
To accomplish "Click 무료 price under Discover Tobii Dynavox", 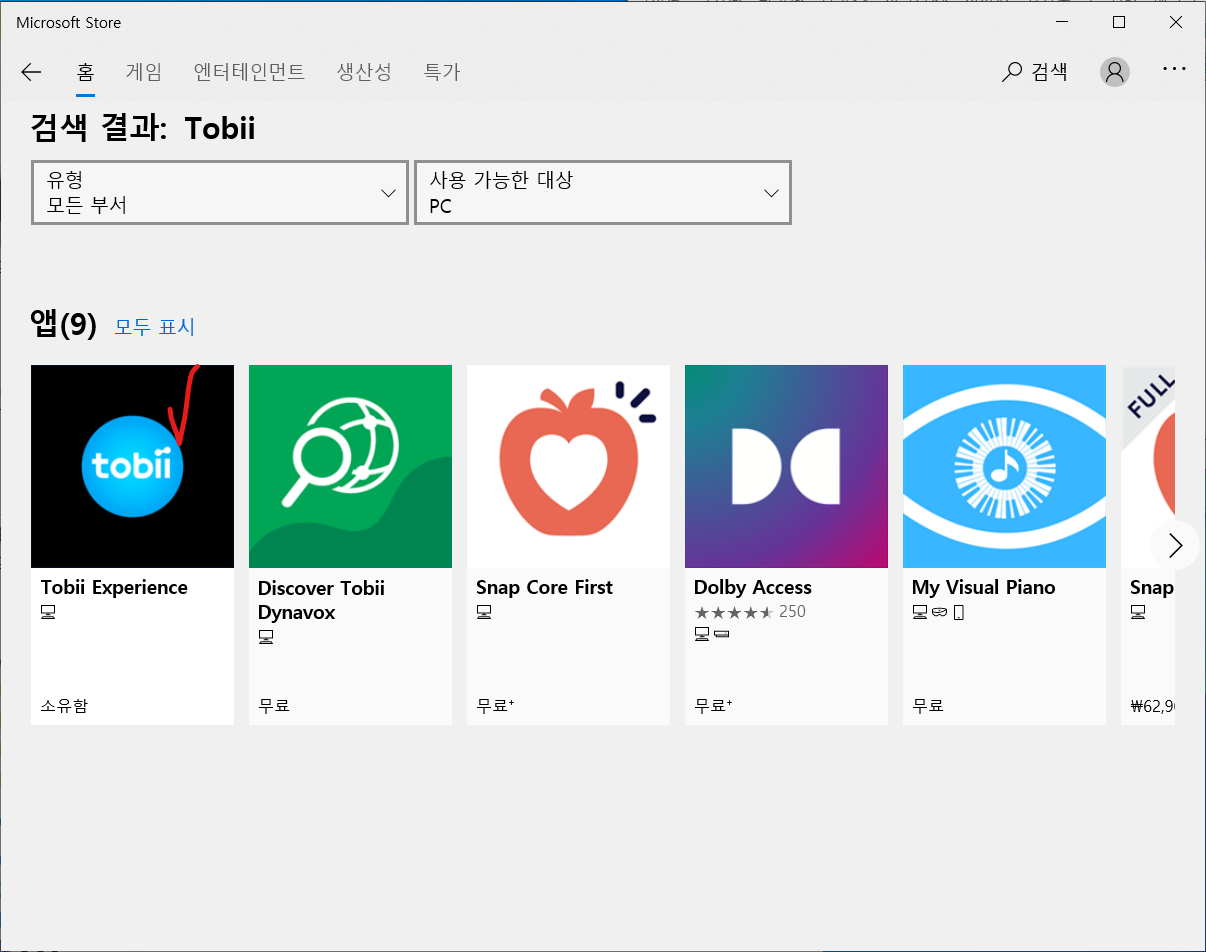I will click(x=274, y=706).
